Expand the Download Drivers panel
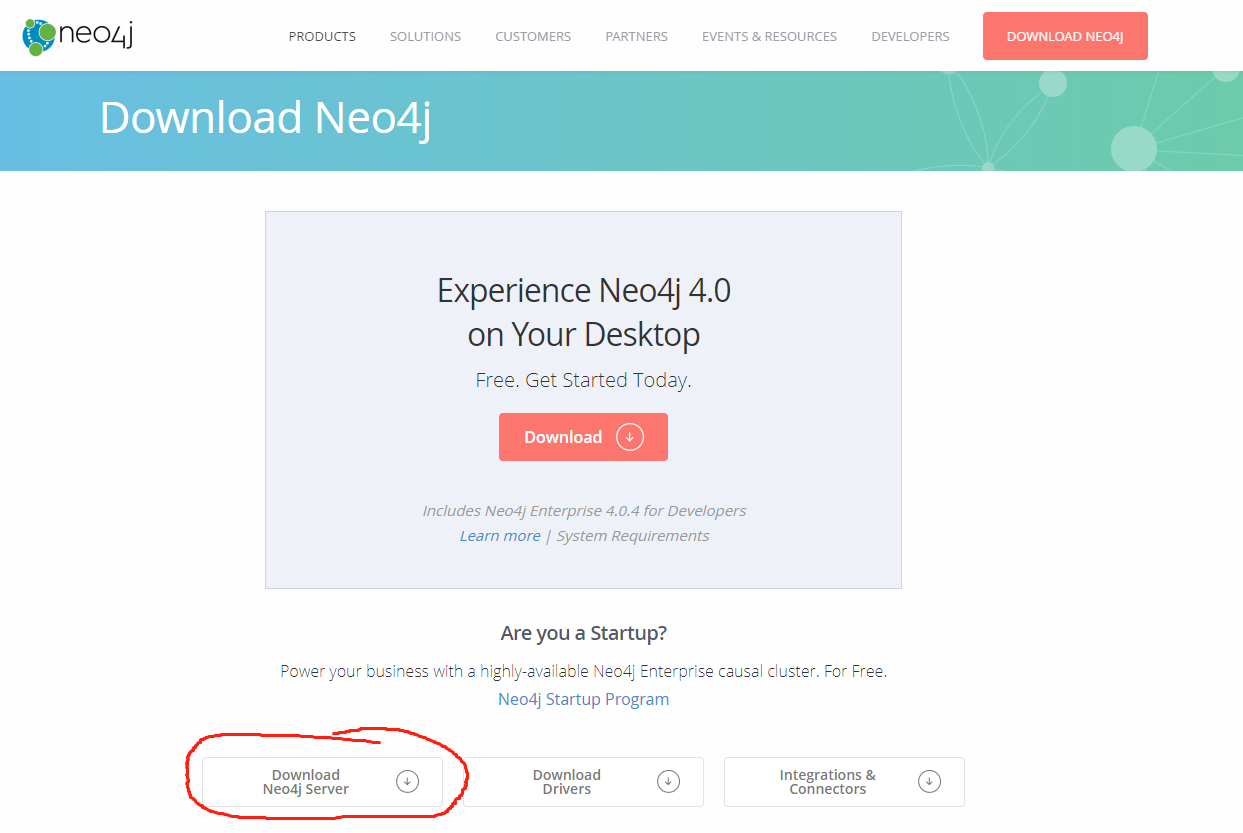Viewport: 1243px width, 833px height. pos(583,781)
